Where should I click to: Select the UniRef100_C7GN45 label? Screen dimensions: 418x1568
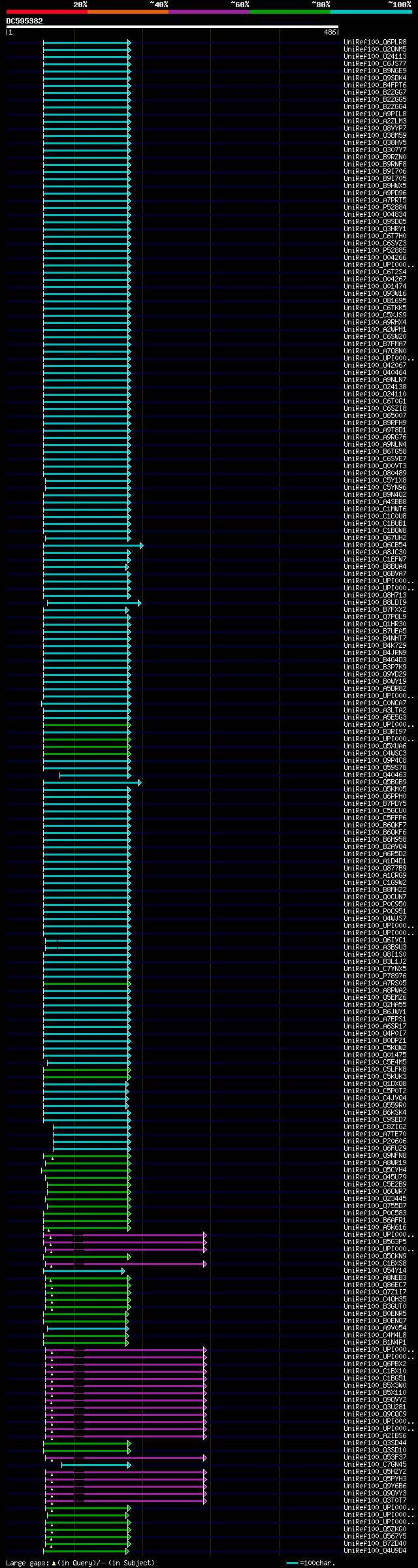375,1465
